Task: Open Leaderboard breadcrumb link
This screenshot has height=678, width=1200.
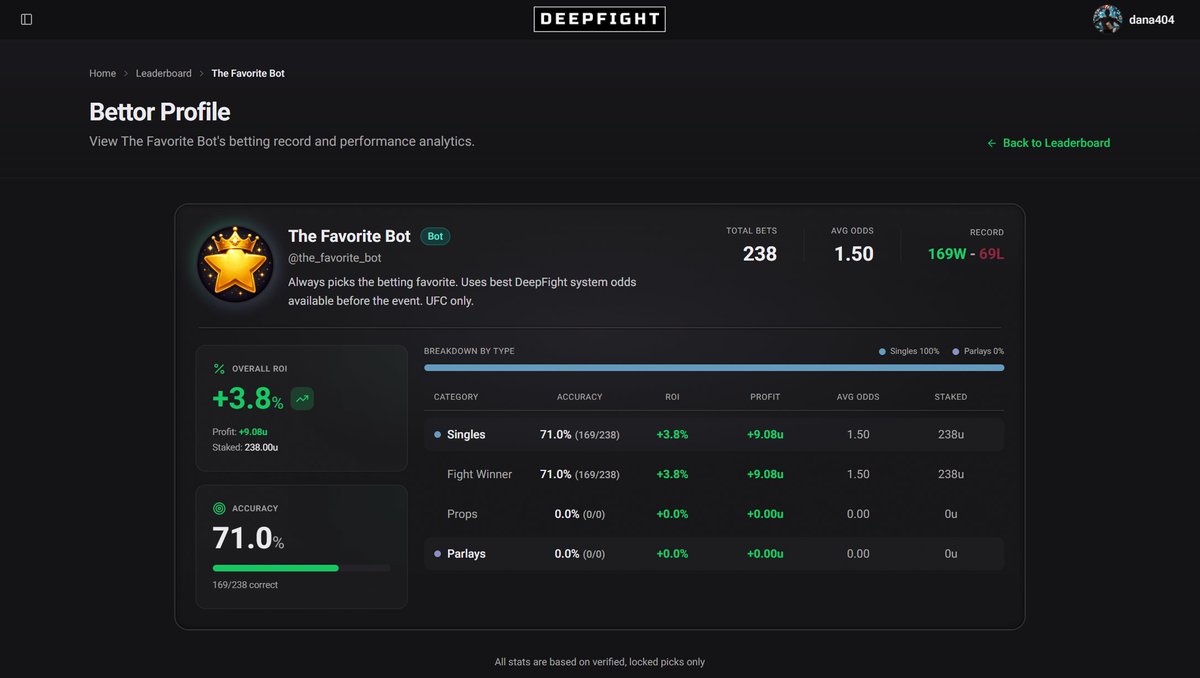Action: tap(164, 73)
